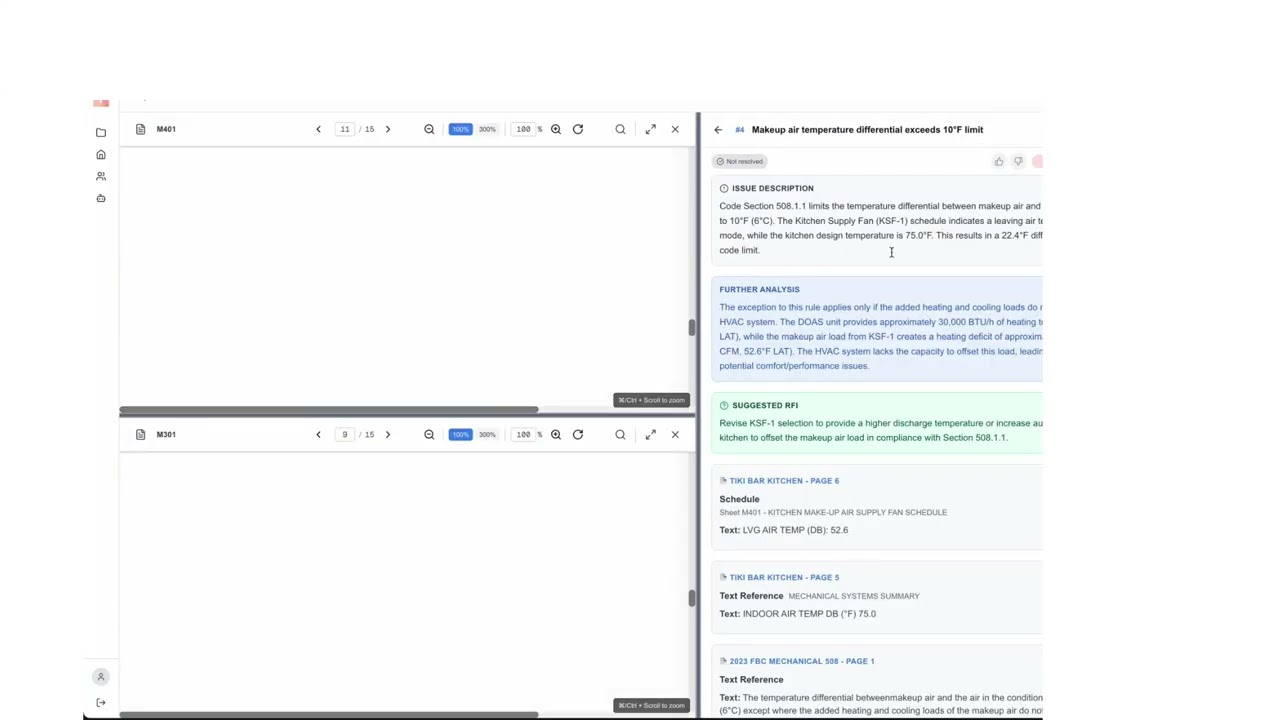The width and height of the screenshot is (1280, 720).
Task: Click the M301 document sheet icon
Action: click(140, 434)
